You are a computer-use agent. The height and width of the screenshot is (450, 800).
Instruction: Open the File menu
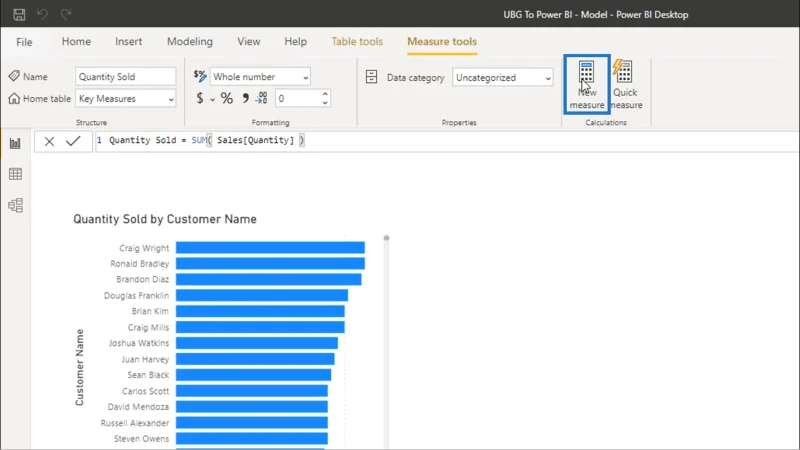click(x=24, y=42)
